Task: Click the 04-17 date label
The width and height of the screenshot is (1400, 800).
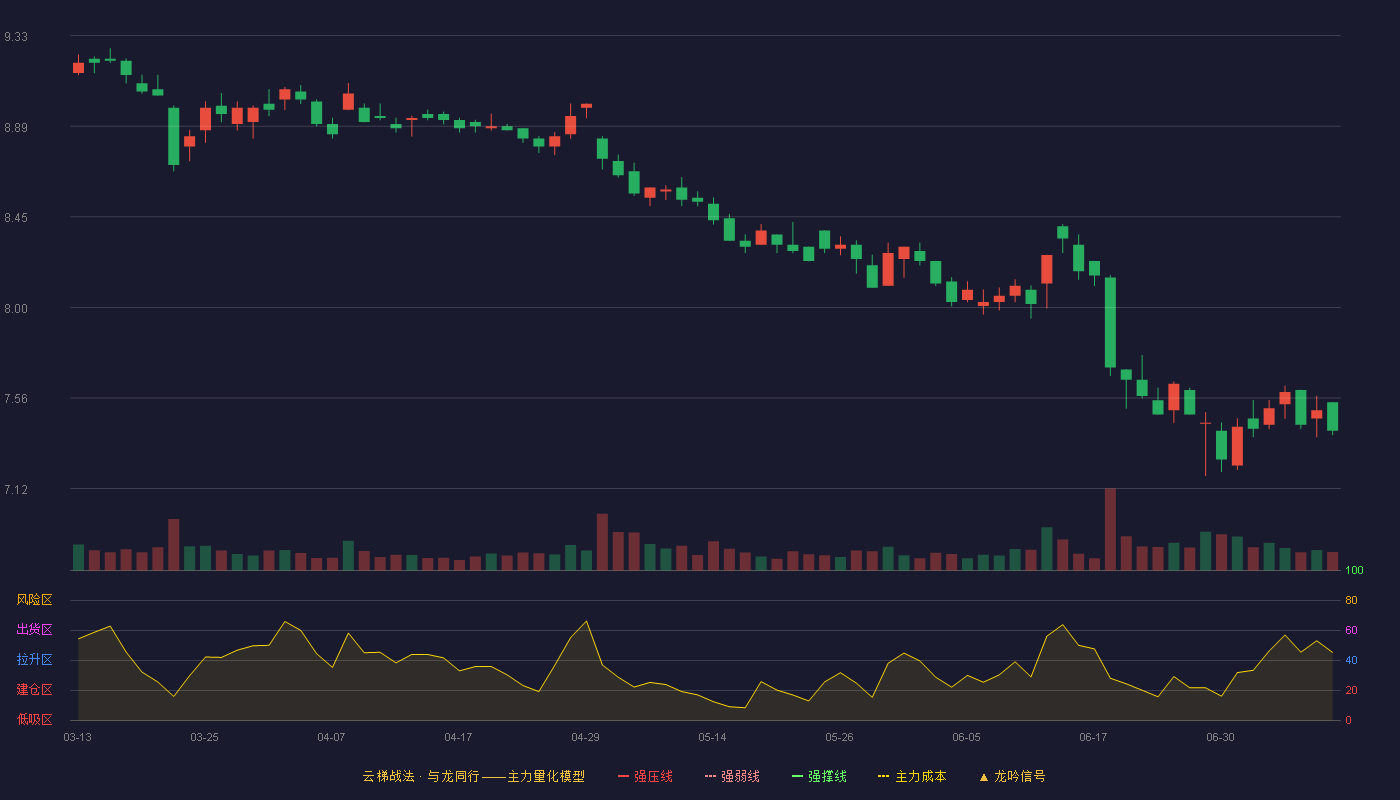Action: [458, 737]
